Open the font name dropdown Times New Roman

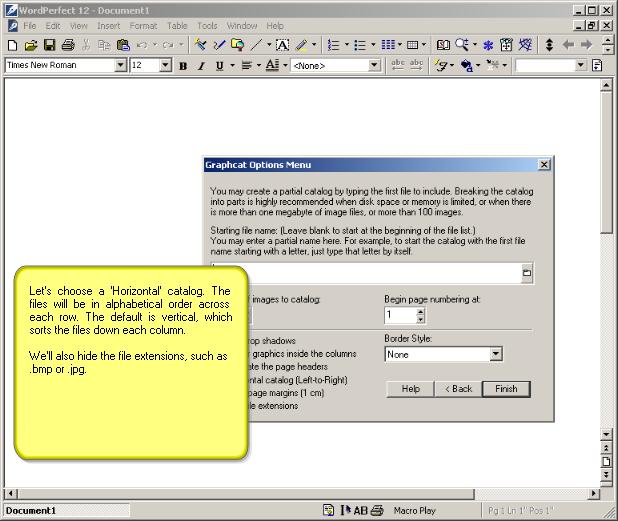pyautogui.click(x=120, y=65)
